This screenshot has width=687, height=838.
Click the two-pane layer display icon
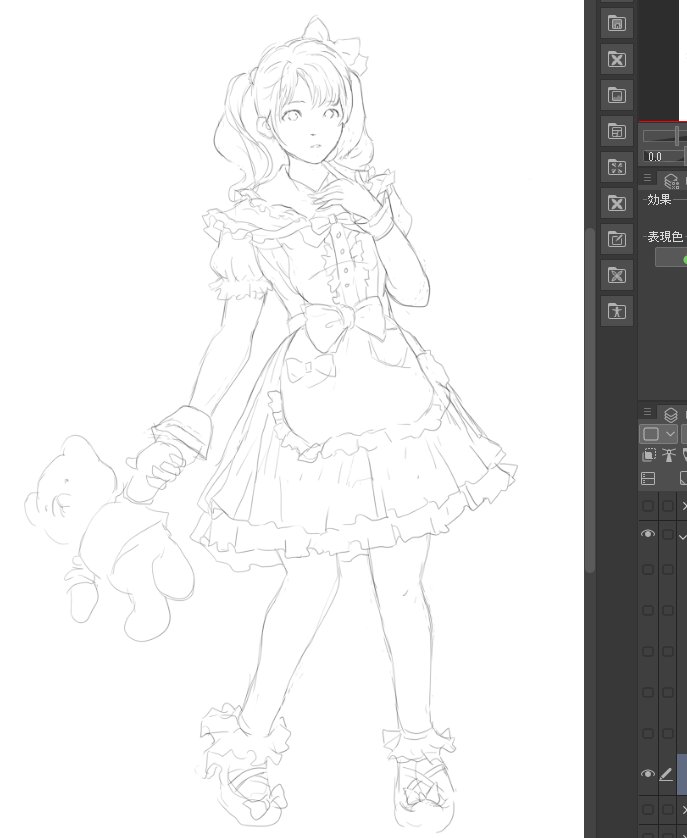648,478
